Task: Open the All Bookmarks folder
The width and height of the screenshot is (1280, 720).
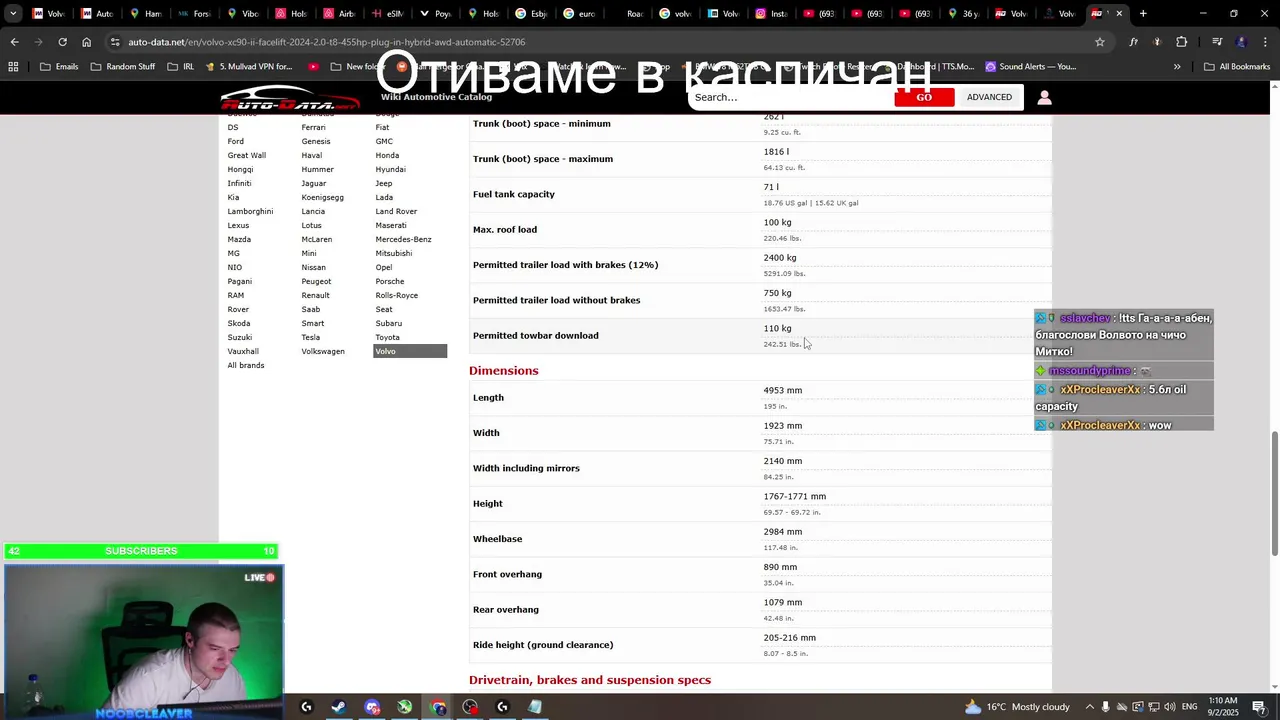Action: (1237, 67)
